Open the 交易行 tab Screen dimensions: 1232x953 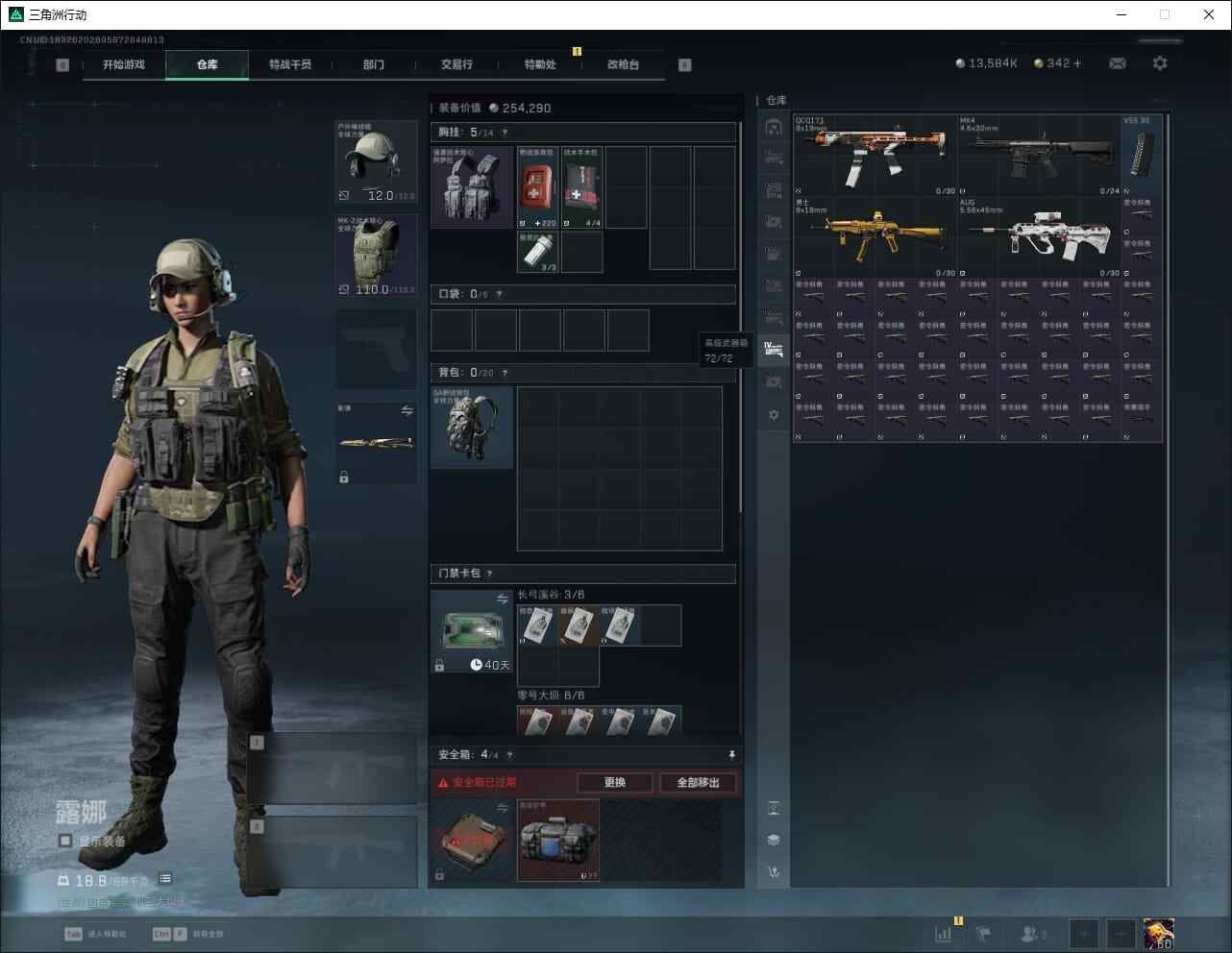pyautogui.click(x=456, y=64)
